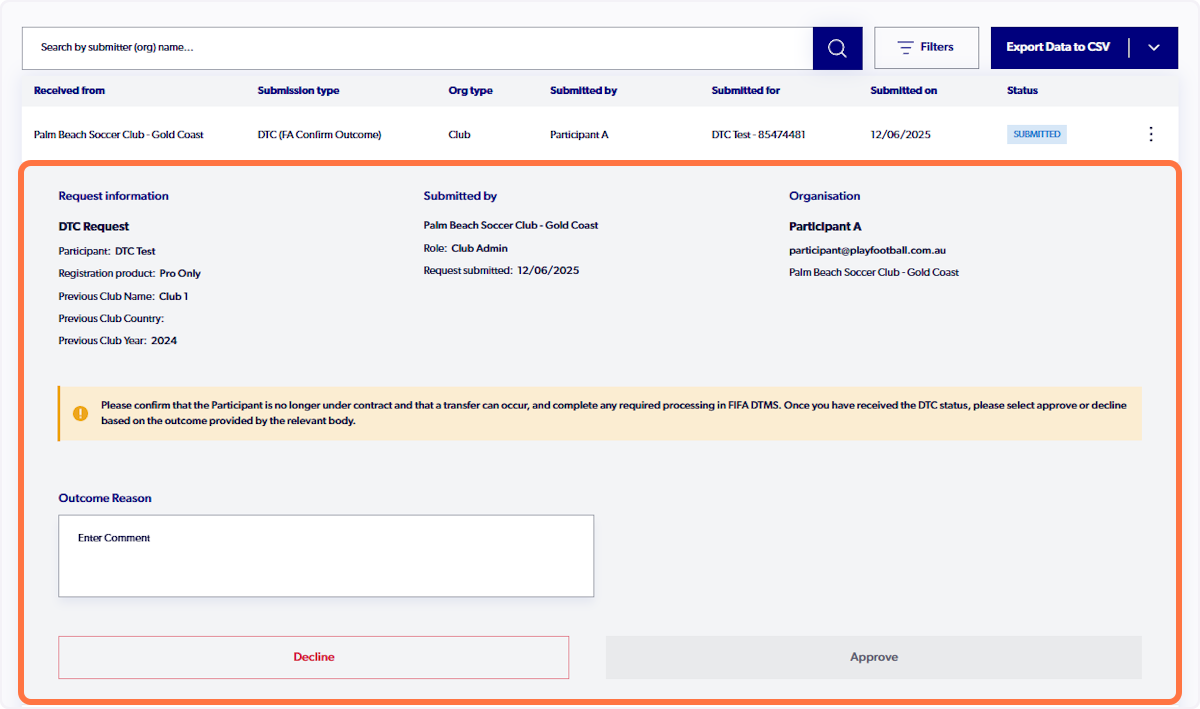1200x709 pixels.
Task: Click the Participant A cell in the row
Action: pos(579,134)
